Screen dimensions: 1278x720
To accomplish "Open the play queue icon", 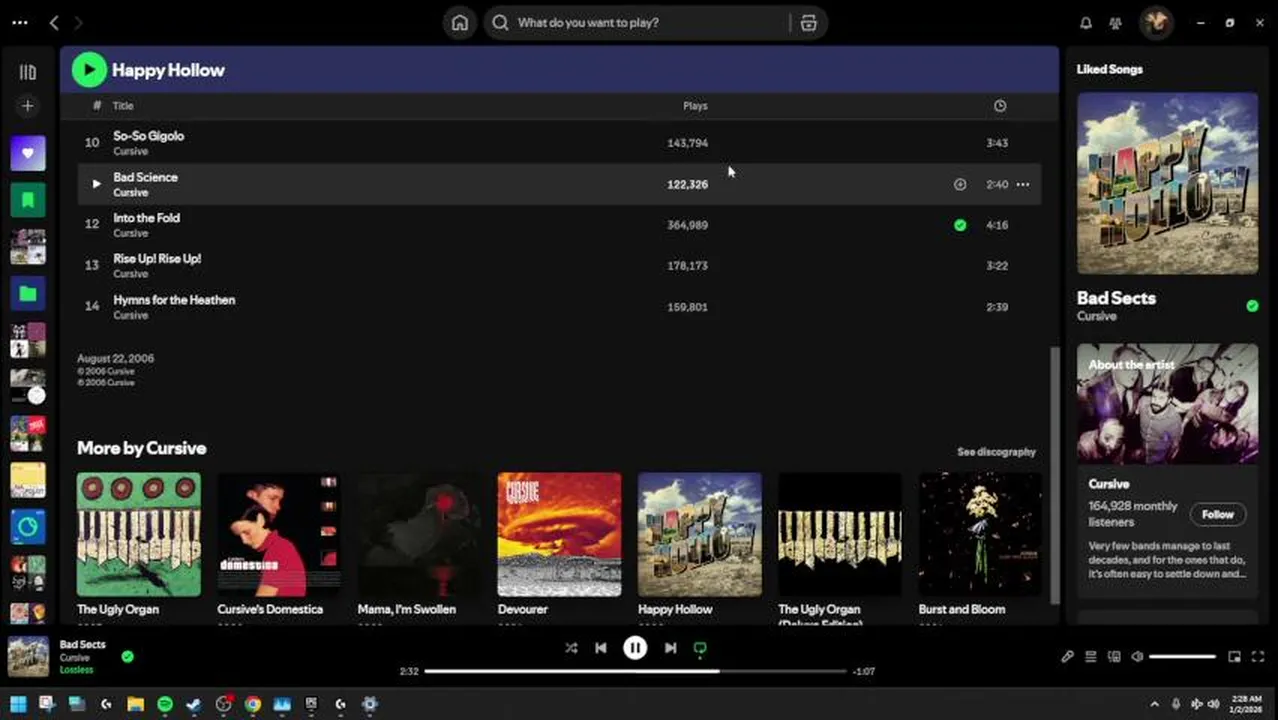I will click(1091, 657).
